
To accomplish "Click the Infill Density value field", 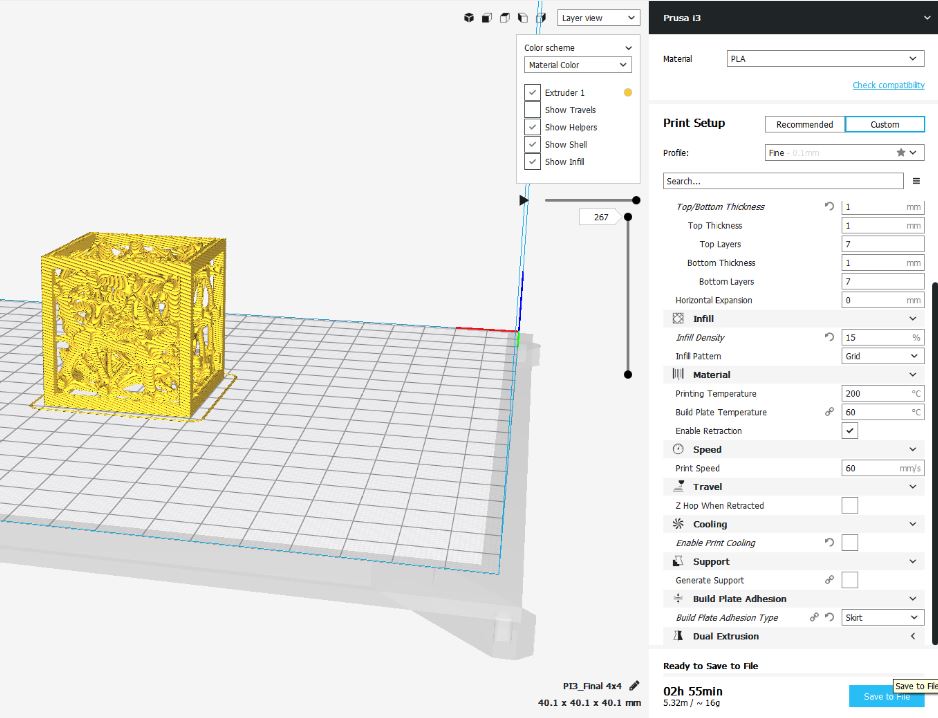I will click(882, 337).
